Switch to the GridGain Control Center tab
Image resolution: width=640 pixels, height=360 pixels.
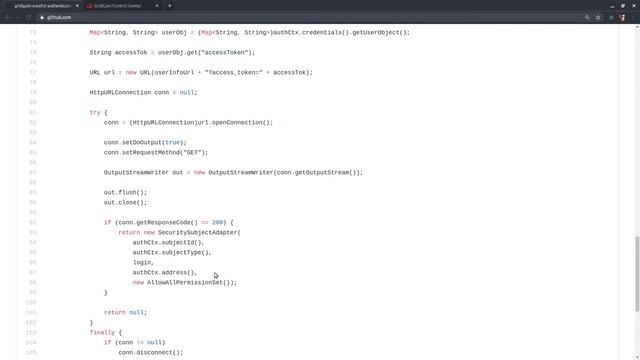coord(118,6)
